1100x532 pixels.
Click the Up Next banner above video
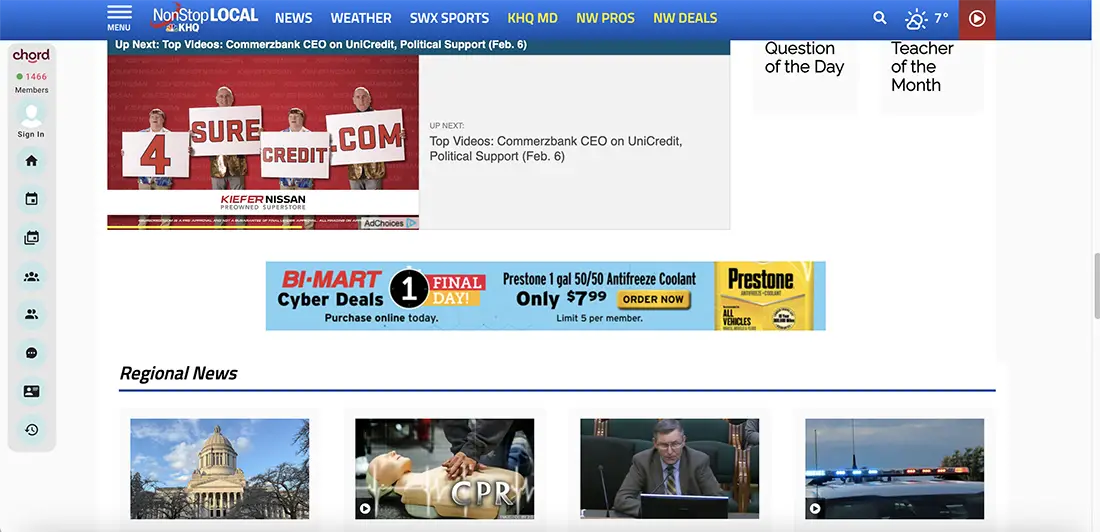click(418, 45)
